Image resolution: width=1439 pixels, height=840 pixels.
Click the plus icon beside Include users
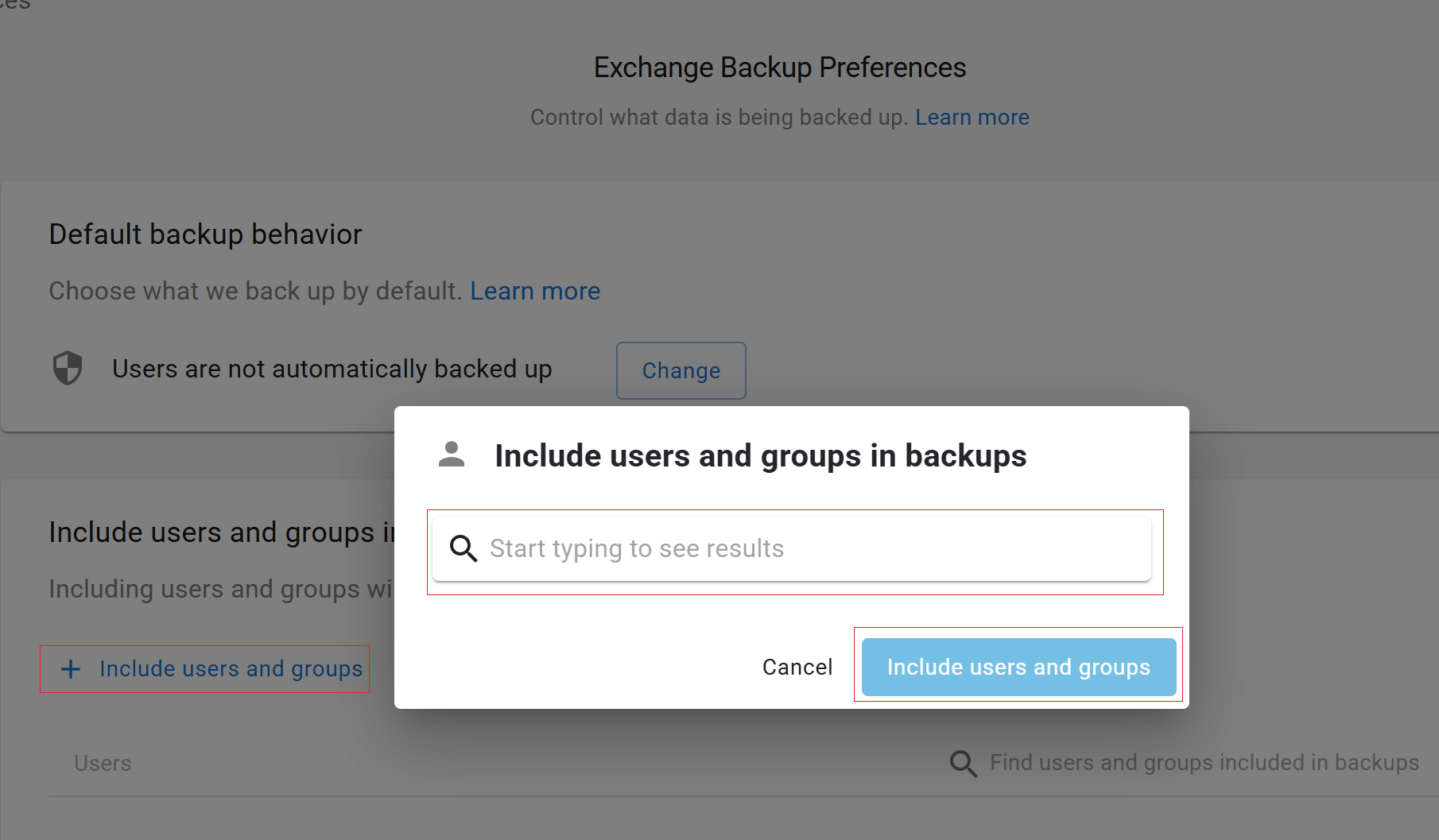(71, 669)
